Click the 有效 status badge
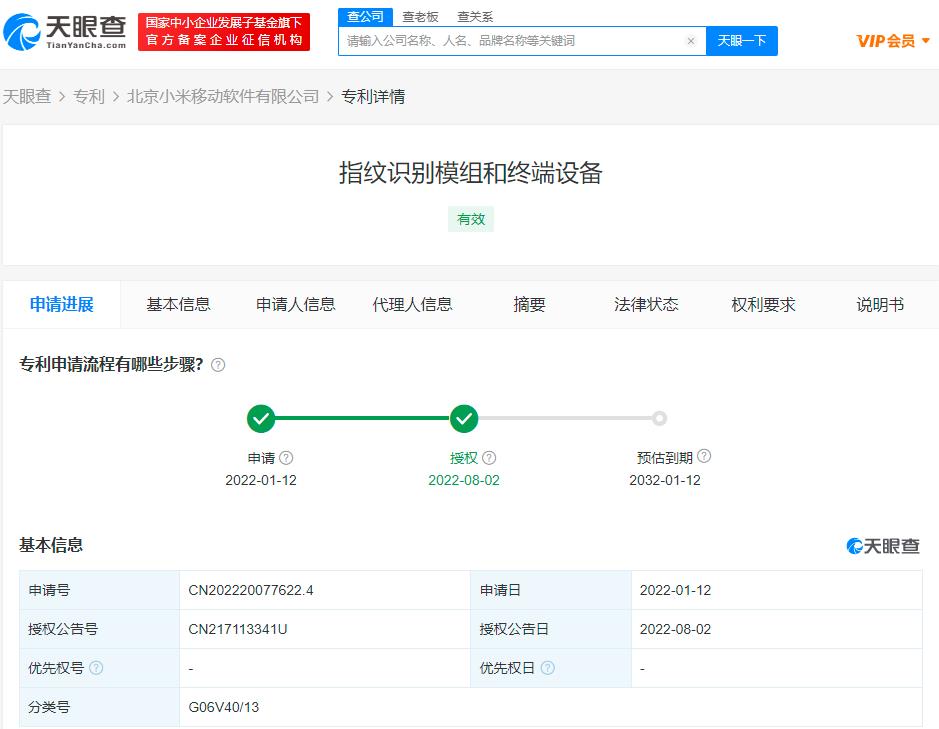 tap(471, 219)
